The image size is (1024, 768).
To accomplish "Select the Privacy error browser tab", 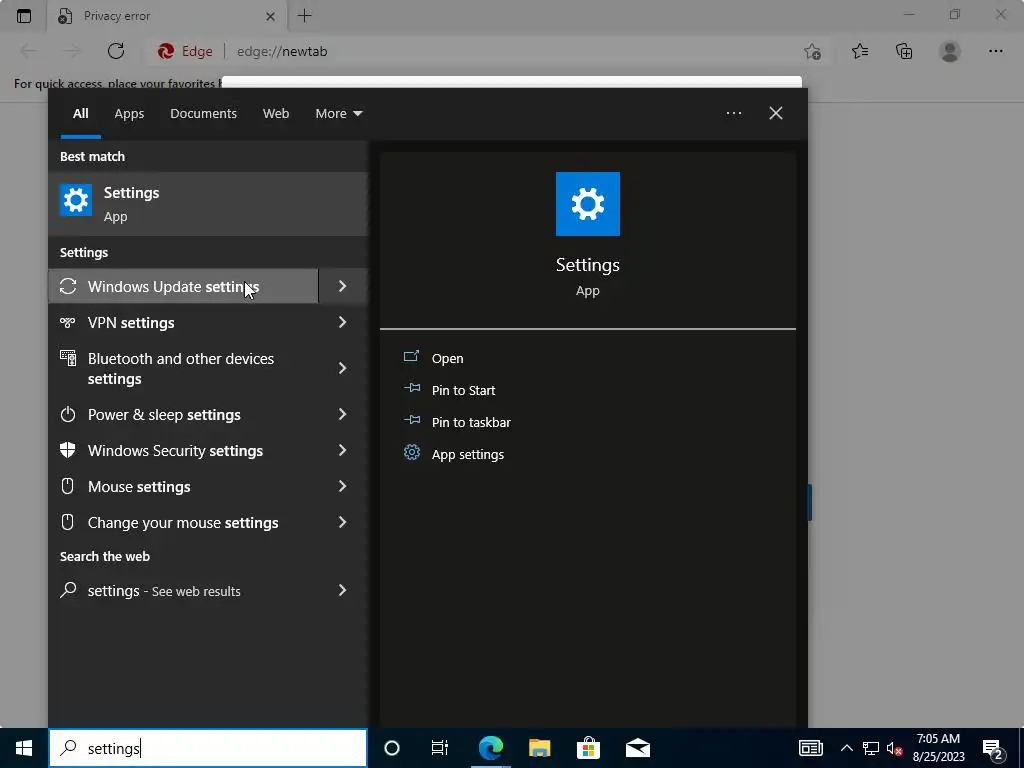I will (165, 16).
